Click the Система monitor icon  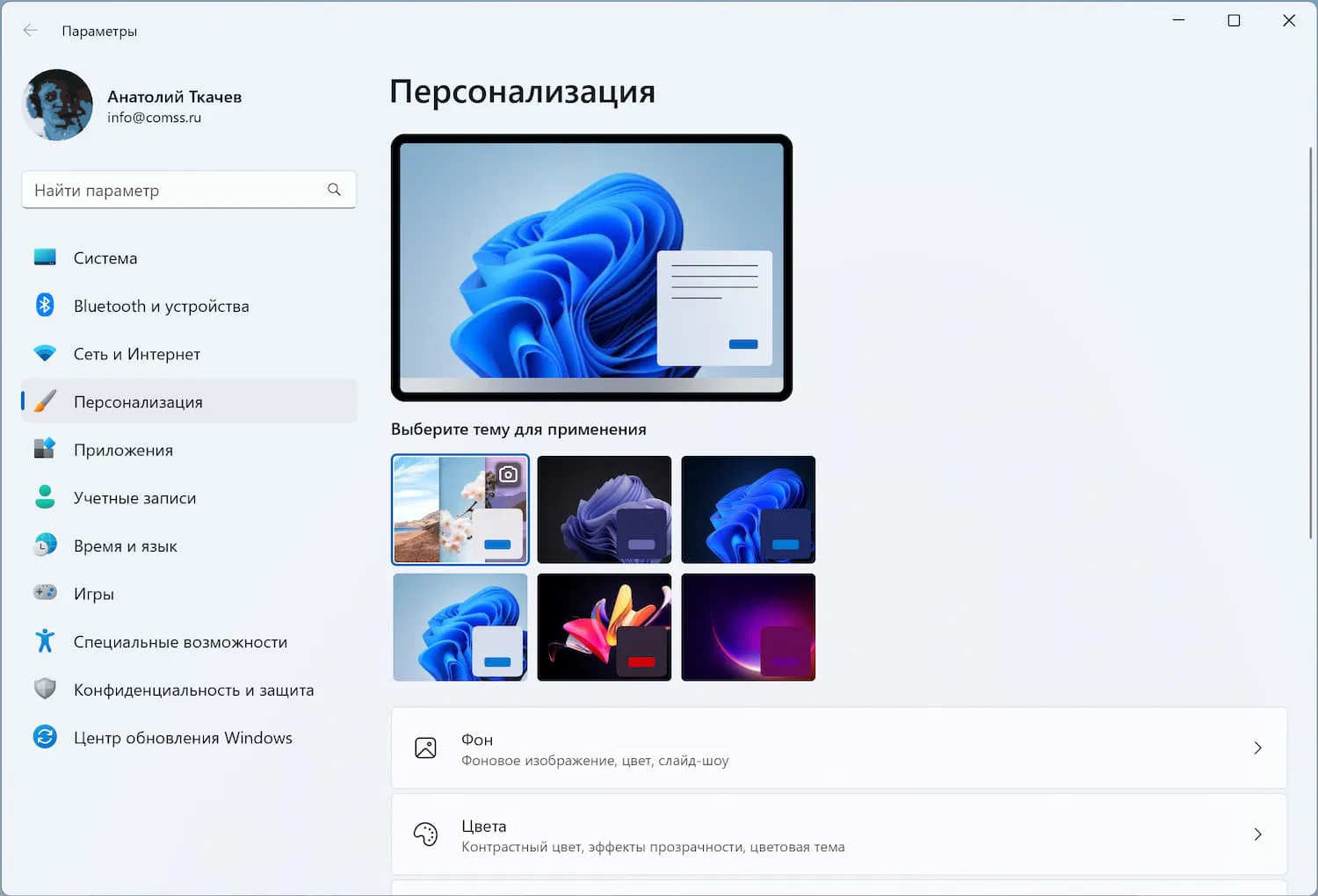(45, 257)
